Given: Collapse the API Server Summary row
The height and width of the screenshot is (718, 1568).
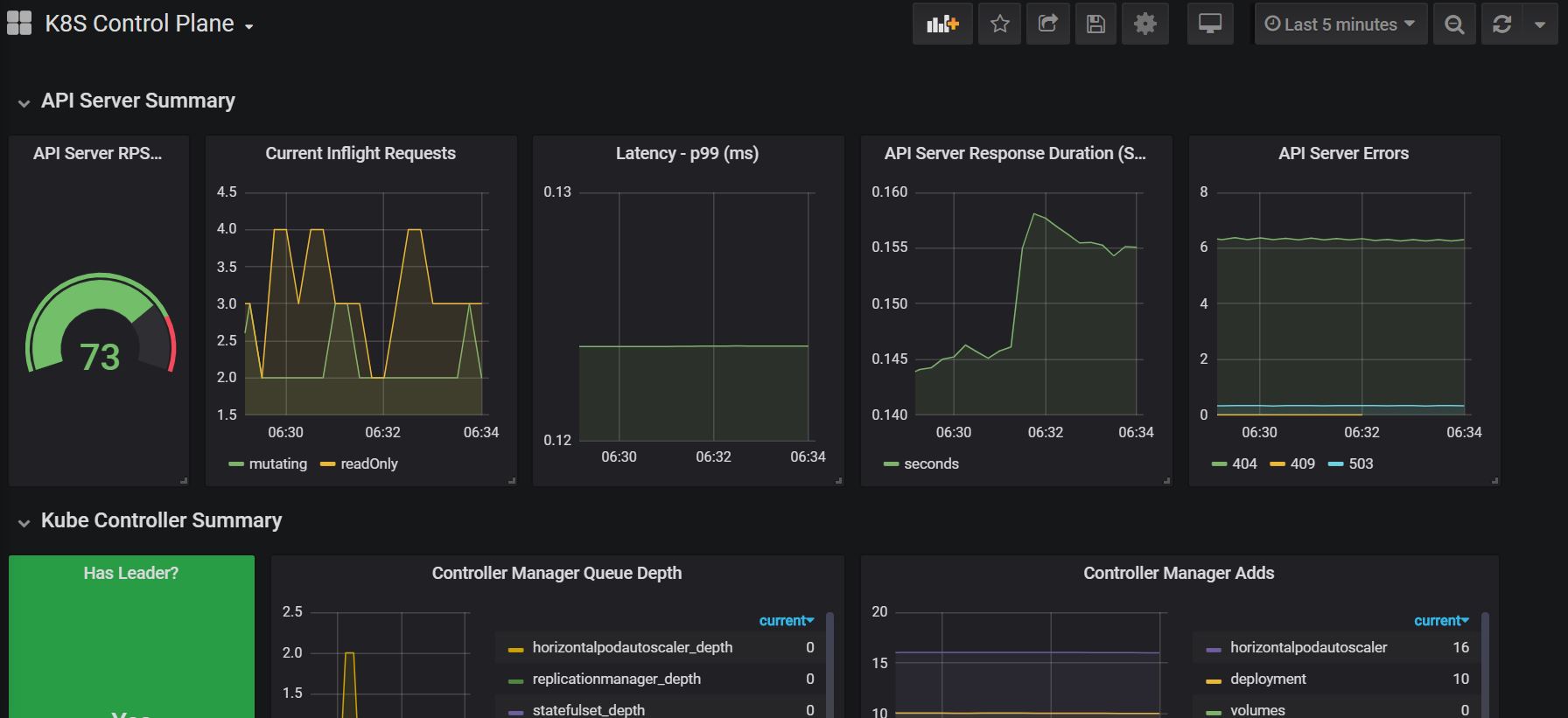Looking at the screenshot, I should (137, 101).
